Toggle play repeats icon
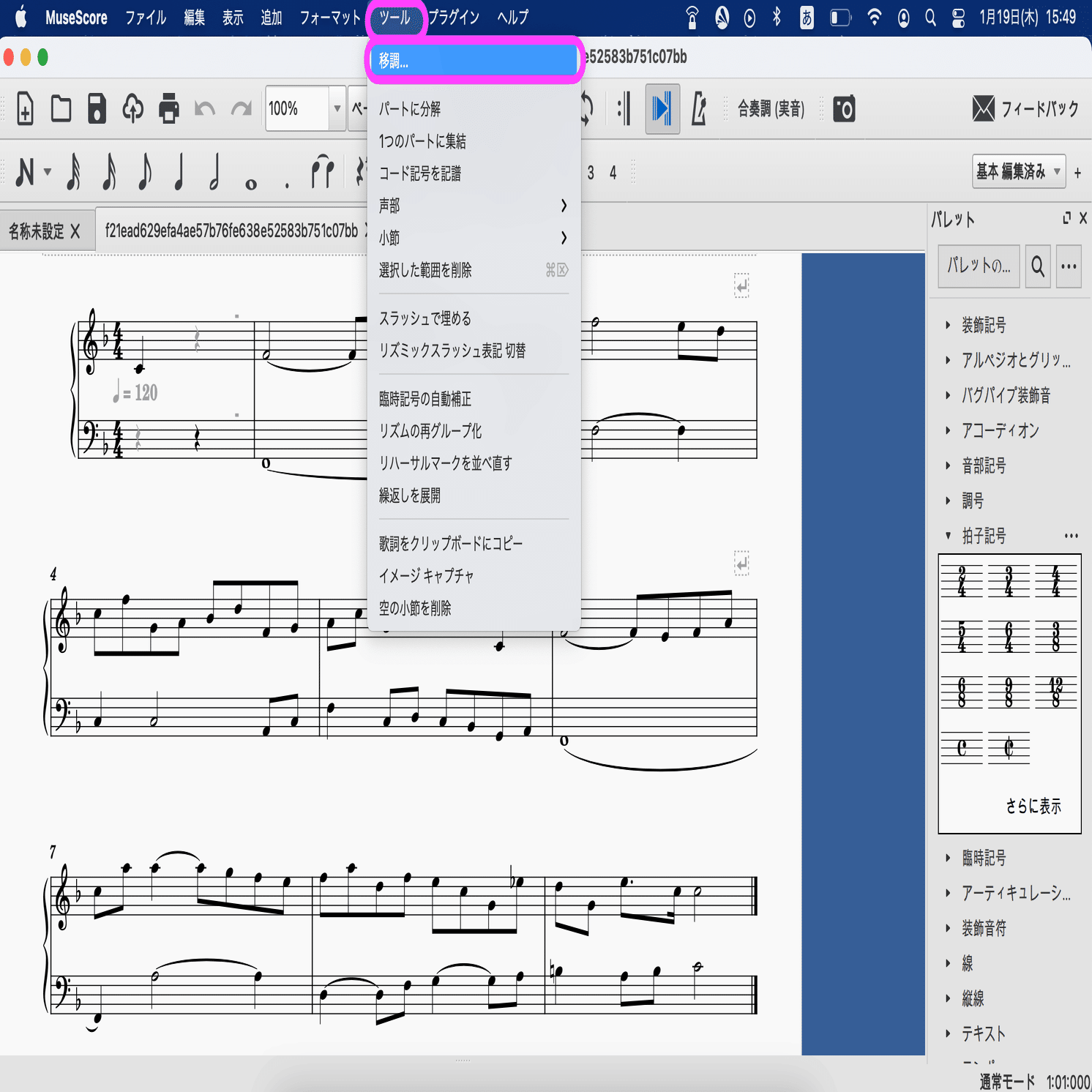1092x1092 pixels. [624, 109]
